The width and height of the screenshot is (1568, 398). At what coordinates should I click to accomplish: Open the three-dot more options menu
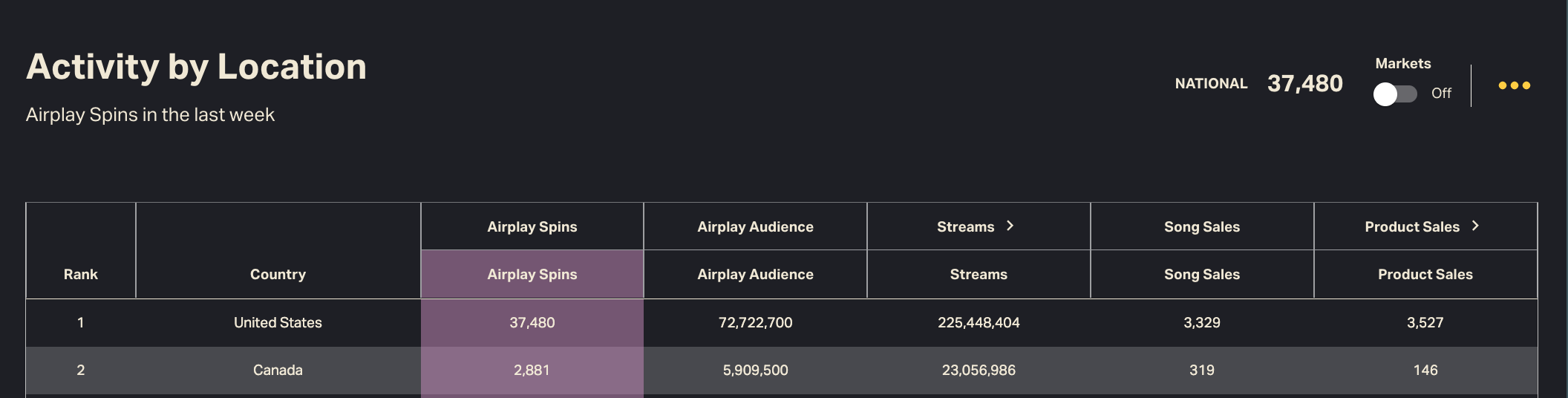click(x=1514, y=85)
